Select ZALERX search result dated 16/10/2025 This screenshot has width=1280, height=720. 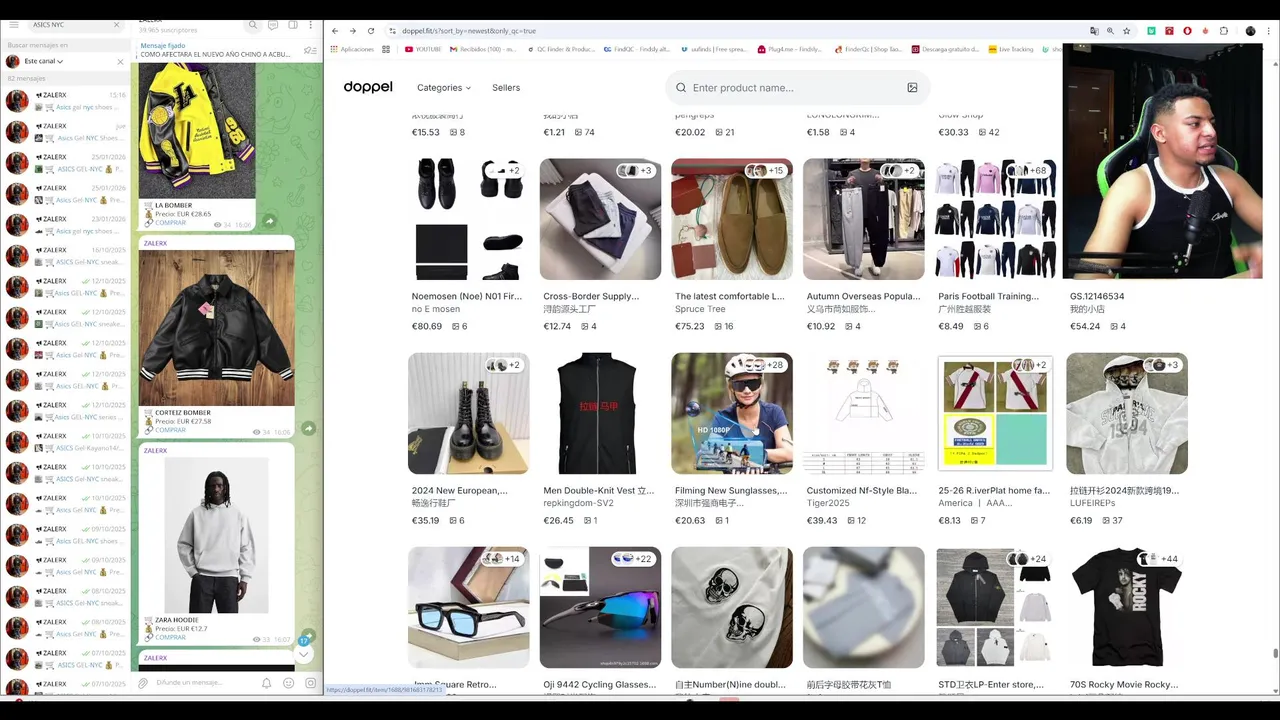[66, 255]
